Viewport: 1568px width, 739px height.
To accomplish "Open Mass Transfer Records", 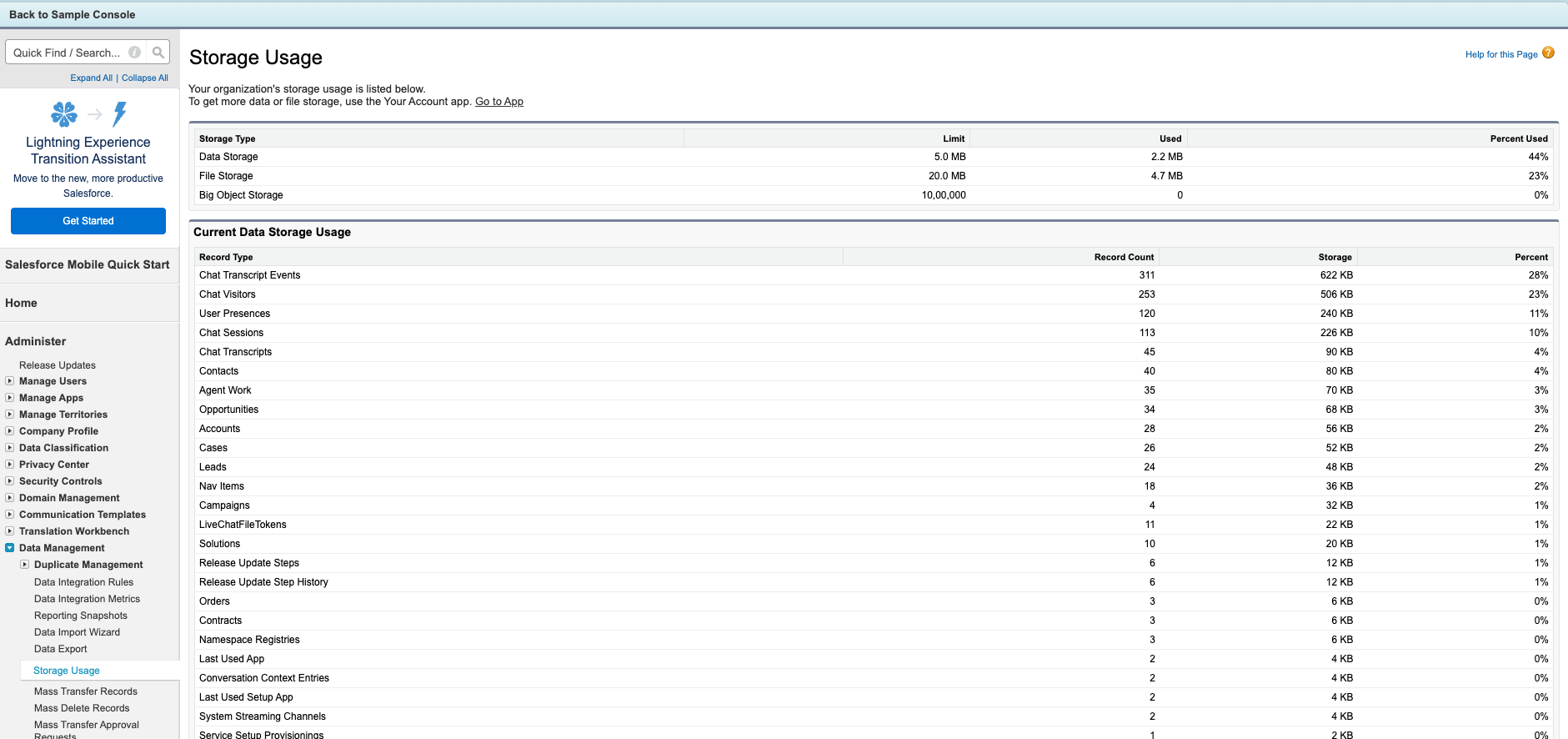I will 86,691.
